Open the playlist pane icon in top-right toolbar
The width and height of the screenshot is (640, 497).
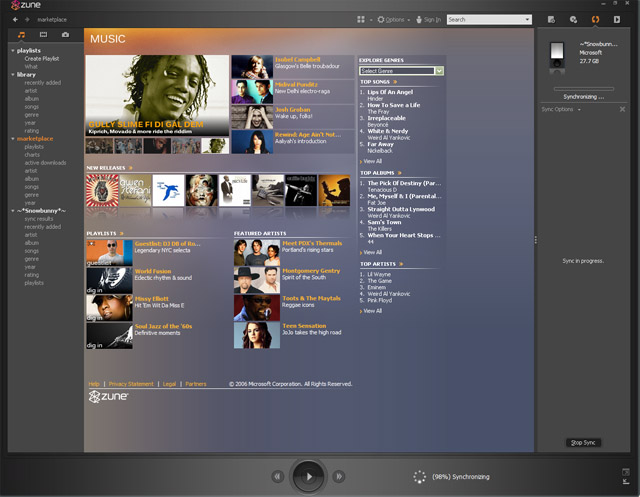551,20
